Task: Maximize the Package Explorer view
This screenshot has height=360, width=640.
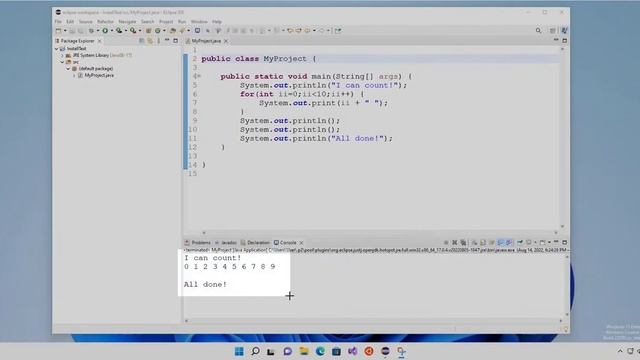Action: coord(176,41)
